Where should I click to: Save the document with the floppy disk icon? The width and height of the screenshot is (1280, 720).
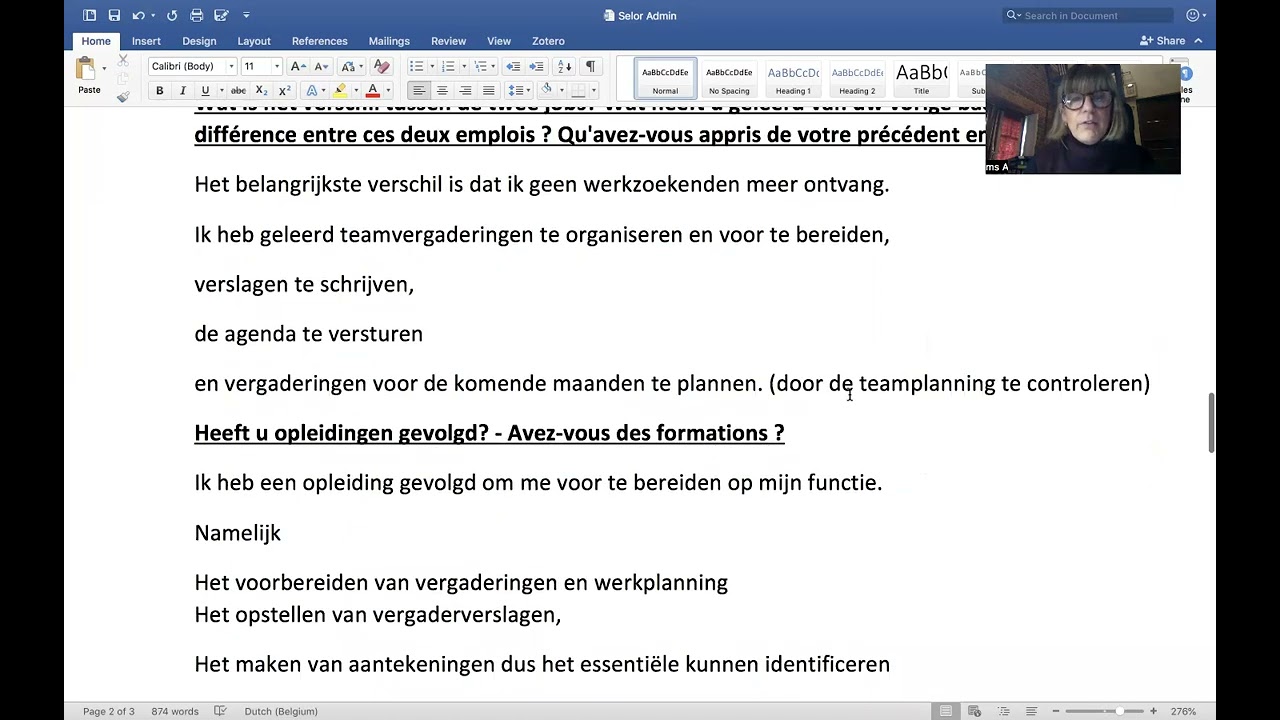(x=114, y=15)
